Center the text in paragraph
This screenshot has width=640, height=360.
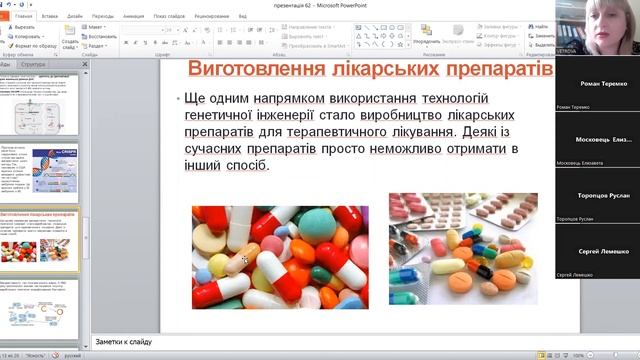(230, 42)
